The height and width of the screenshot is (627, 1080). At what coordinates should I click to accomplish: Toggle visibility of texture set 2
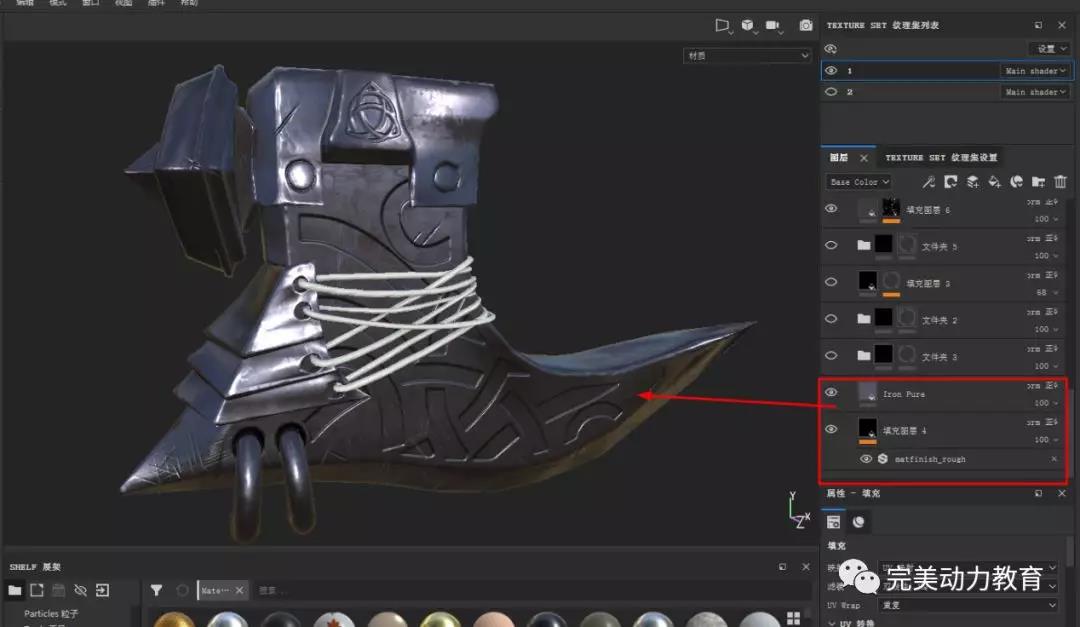[830, 91]
